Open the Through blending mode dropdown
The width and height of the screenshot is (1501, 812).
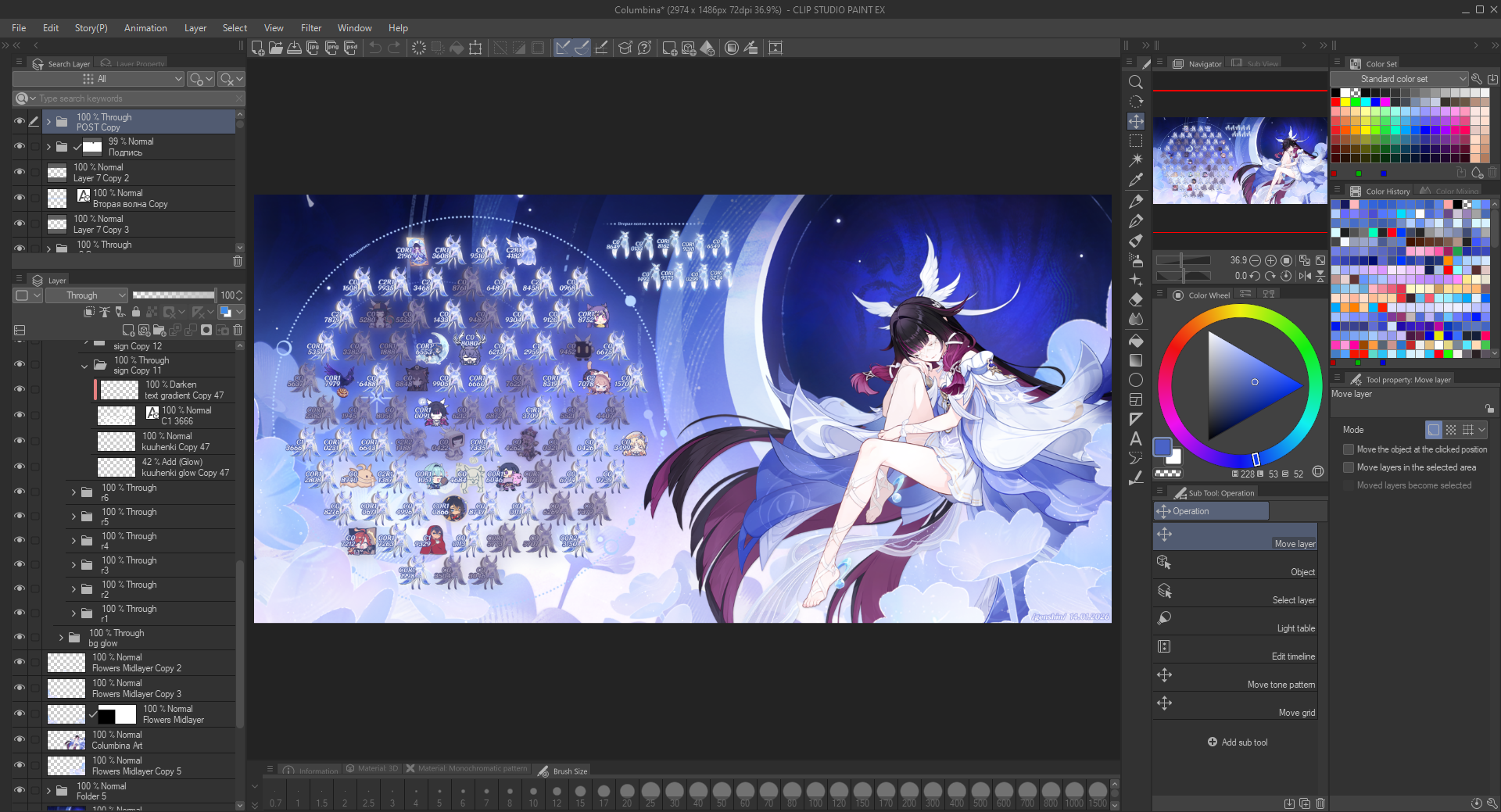click(x=86, y=295)
